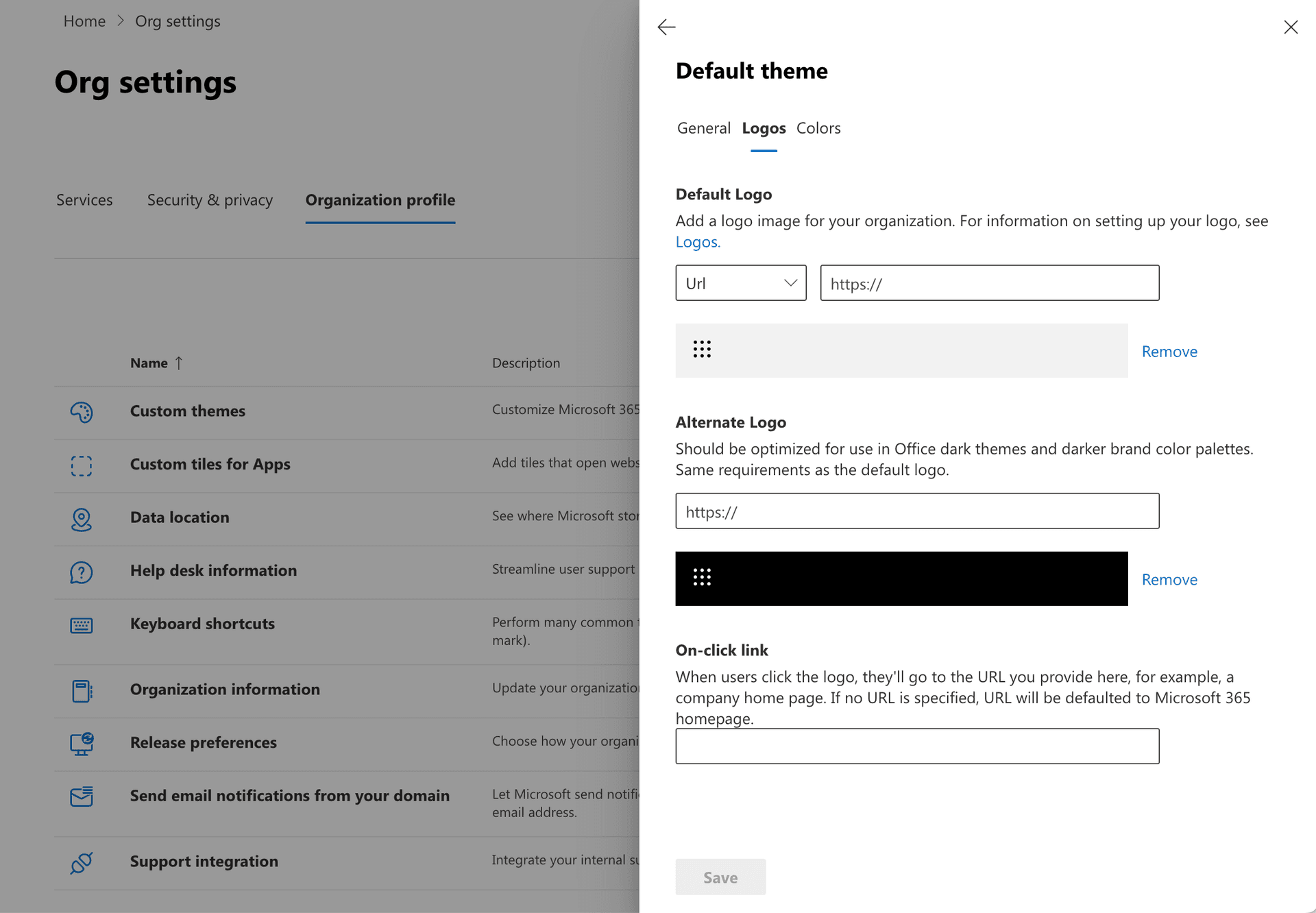
Task: Open the Security & privacy tab
Action: [x=210, y=200]
